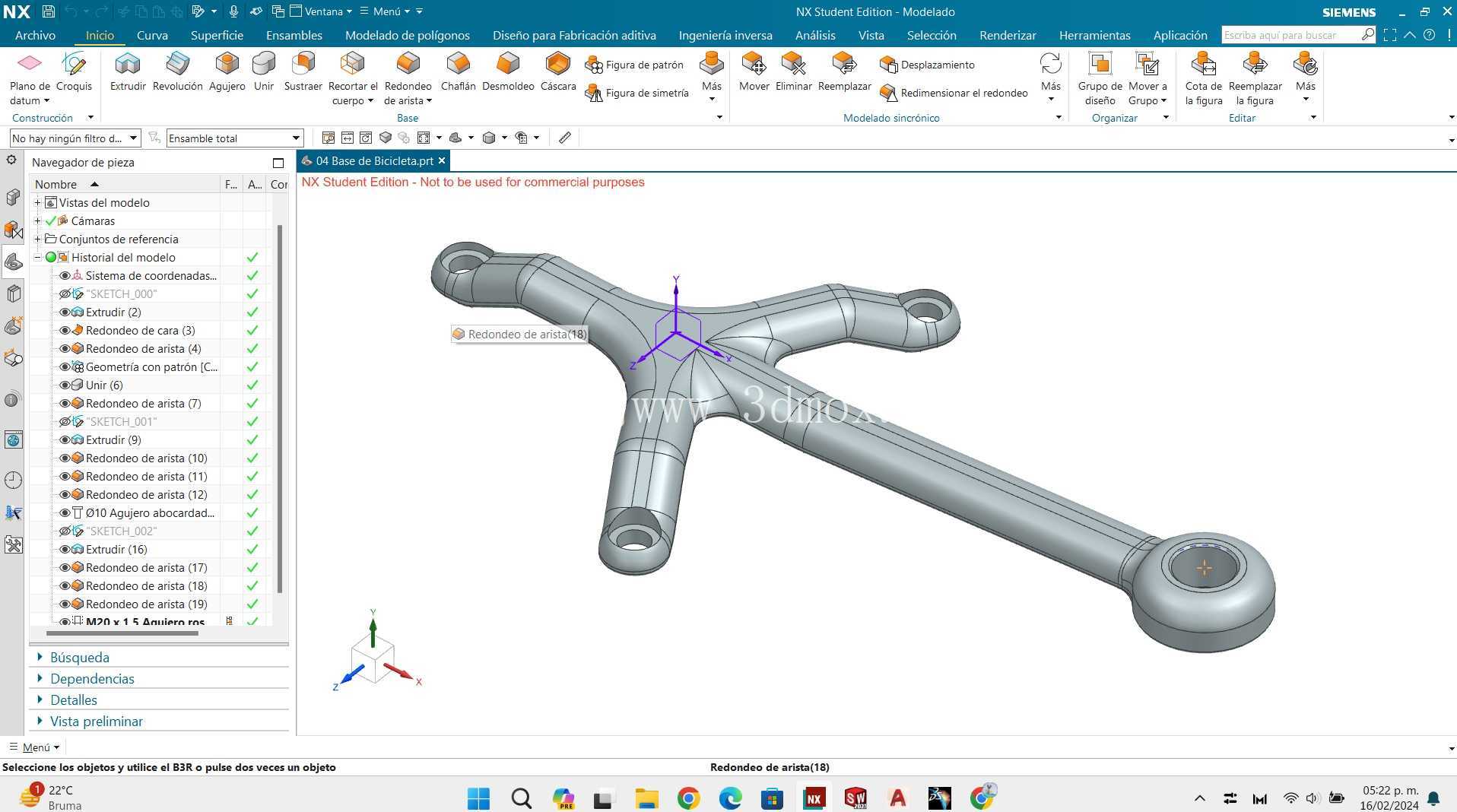Click Reemplazar la figura
The width and height of the screenshot is (1457, 812).
tap(1255, 79)
